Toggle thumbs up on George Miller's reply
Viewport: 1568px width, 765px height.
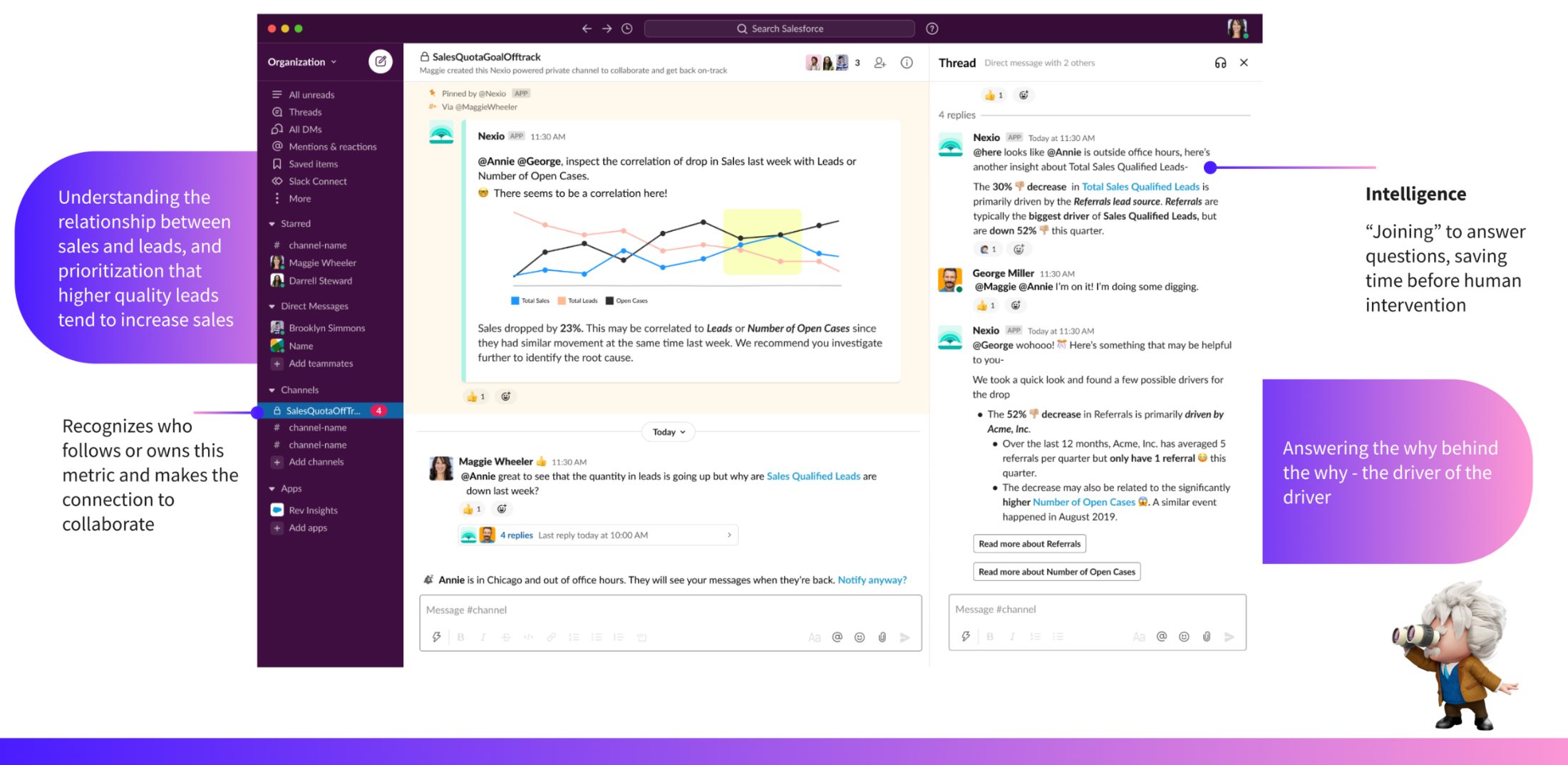pyautogui.click(x=986, y=305)
